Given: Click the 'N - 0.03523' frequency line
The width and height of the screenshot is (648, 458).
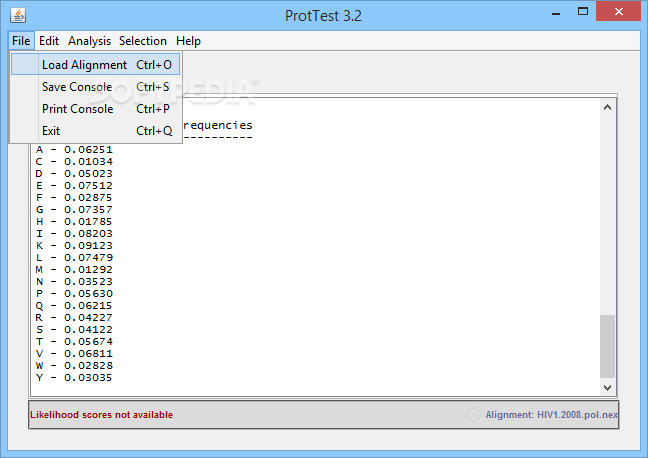Looking at the screenshot, I should tap(74, 281).
